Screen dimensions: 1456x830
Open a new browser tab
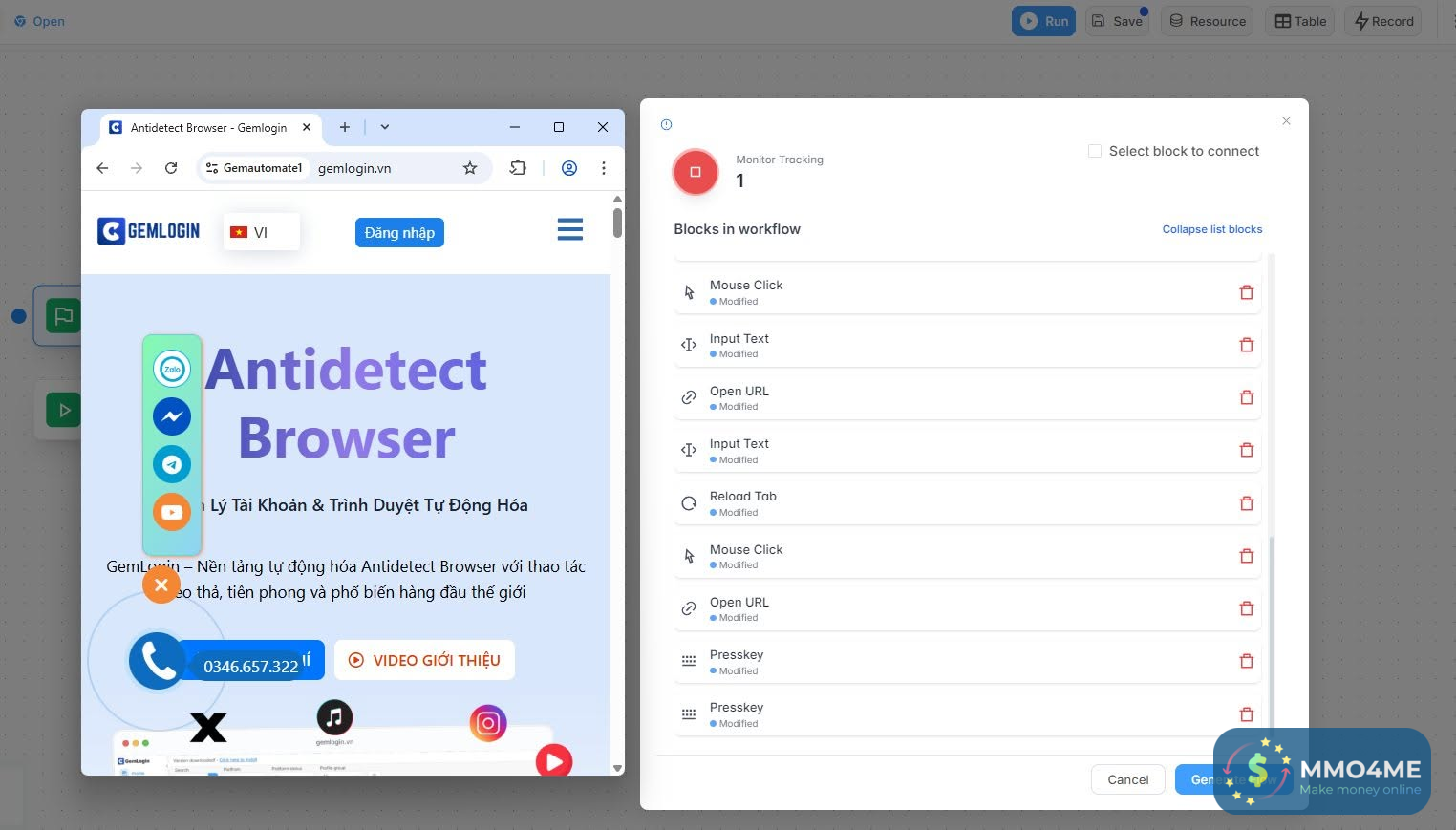click(x=345, y=127)
